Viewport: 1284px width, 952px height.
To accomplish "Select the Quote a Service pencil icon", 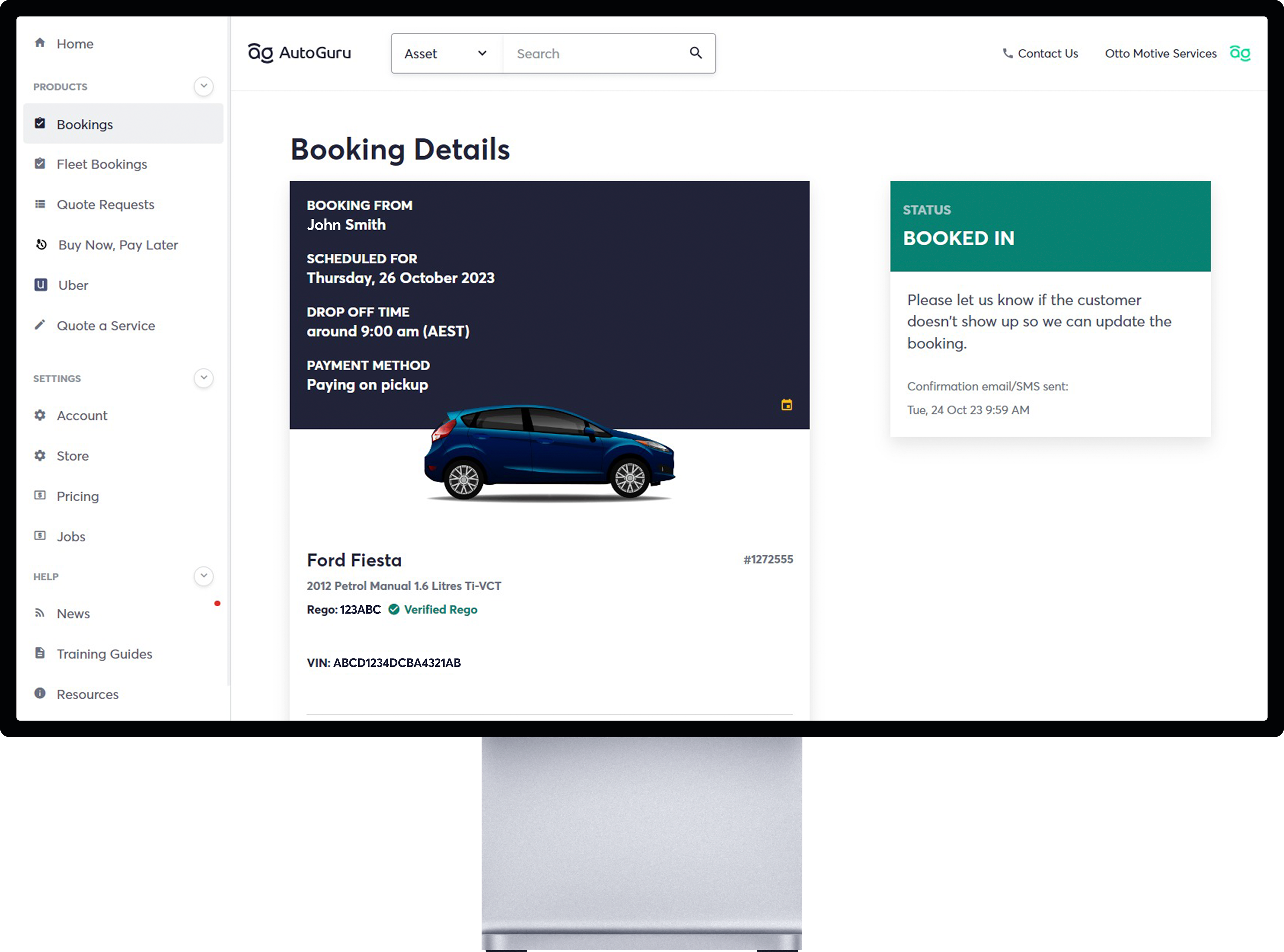I will click(x=40, y=325).
